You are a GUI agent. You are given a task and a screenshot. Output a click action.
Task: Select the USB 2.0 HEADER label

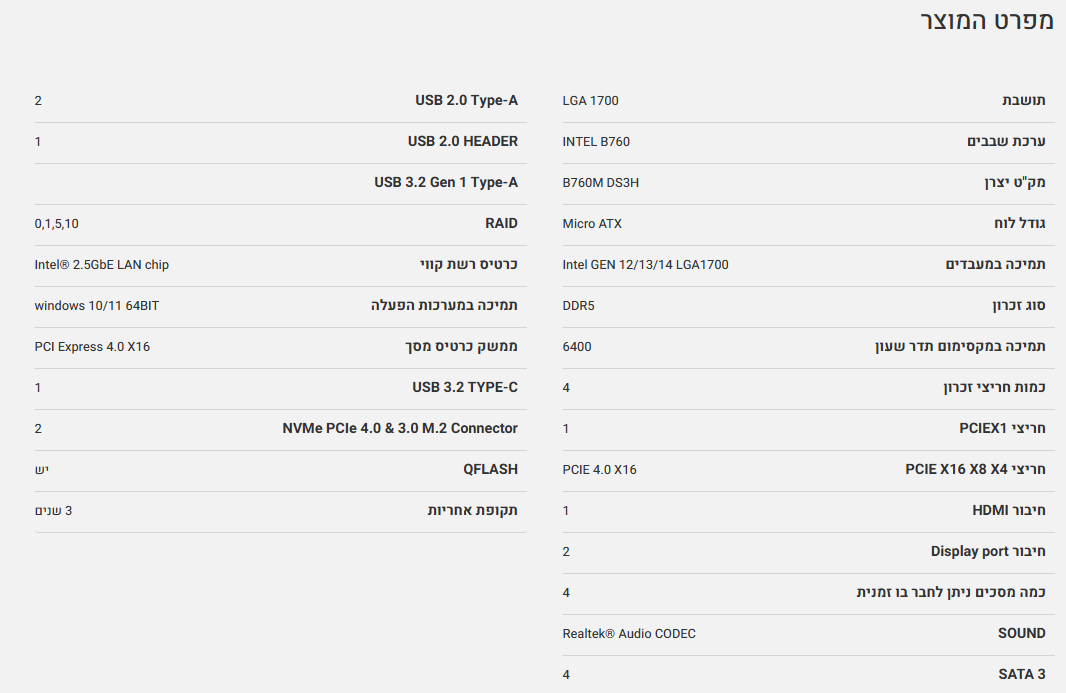click(463, 142)
